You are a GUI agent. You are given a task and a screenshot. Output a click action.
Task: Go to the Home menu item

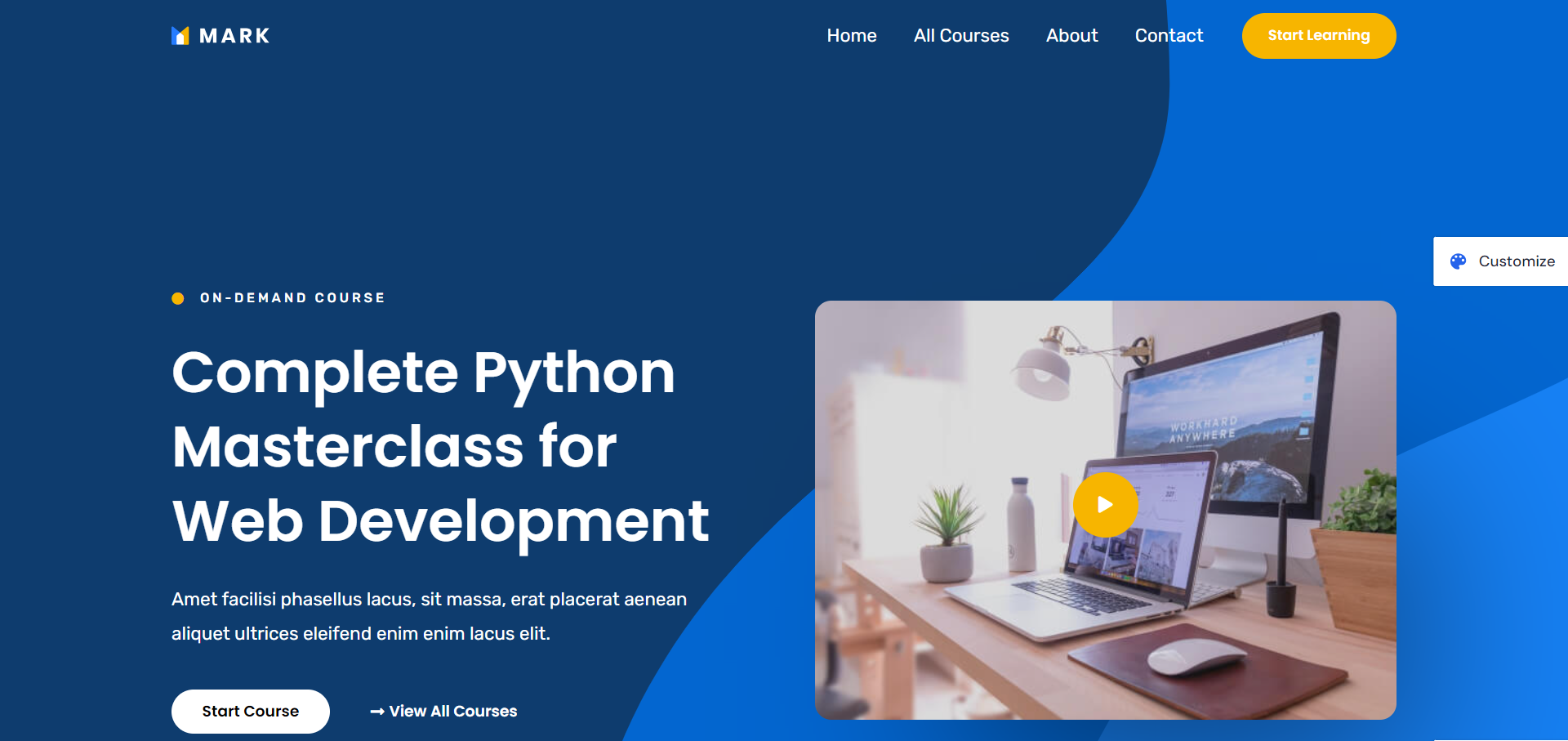pos(851,36)
